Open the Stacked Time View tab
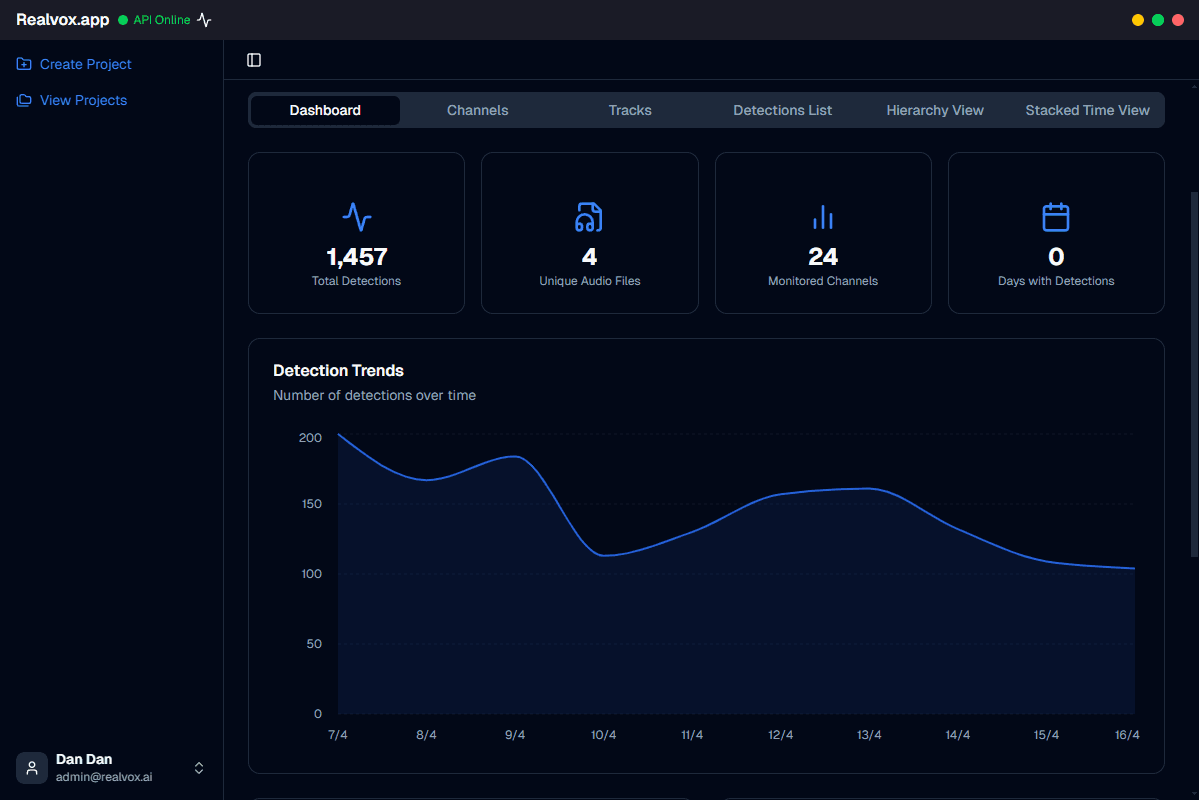 click(1087, 110)
